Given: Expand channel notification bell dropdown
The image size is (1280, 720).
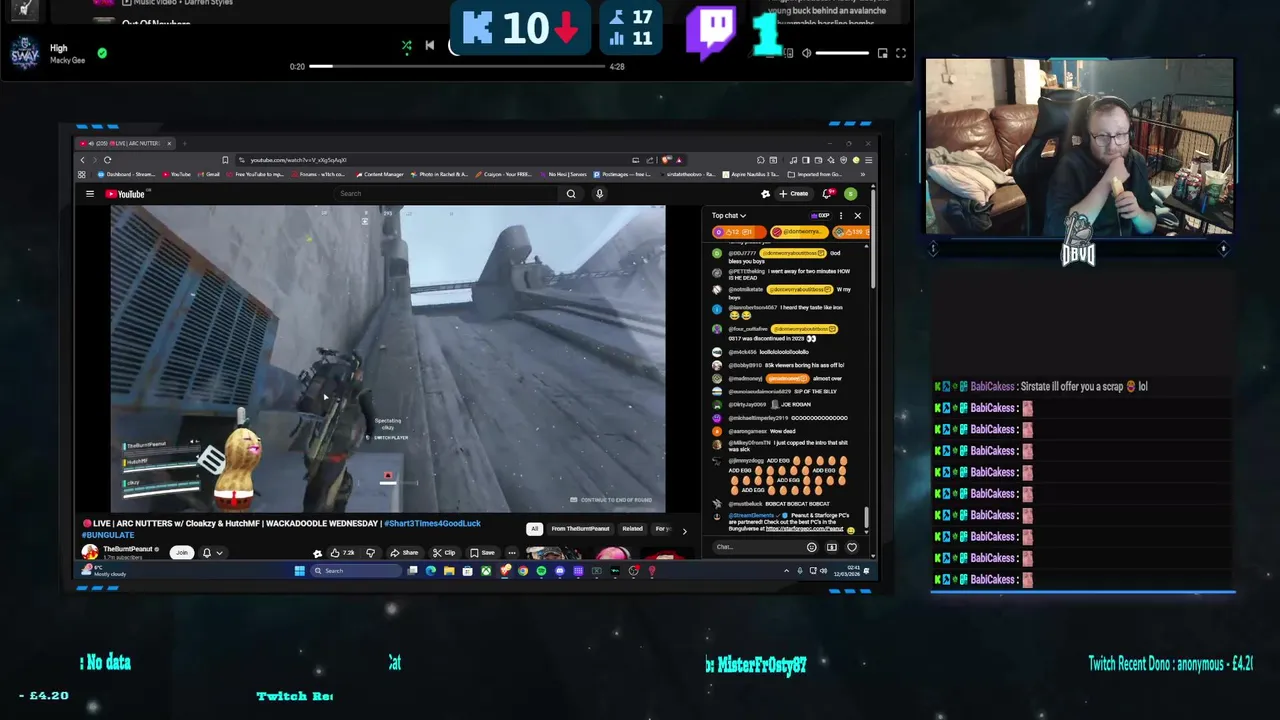Looking at the screenshot, I should 212,552.
